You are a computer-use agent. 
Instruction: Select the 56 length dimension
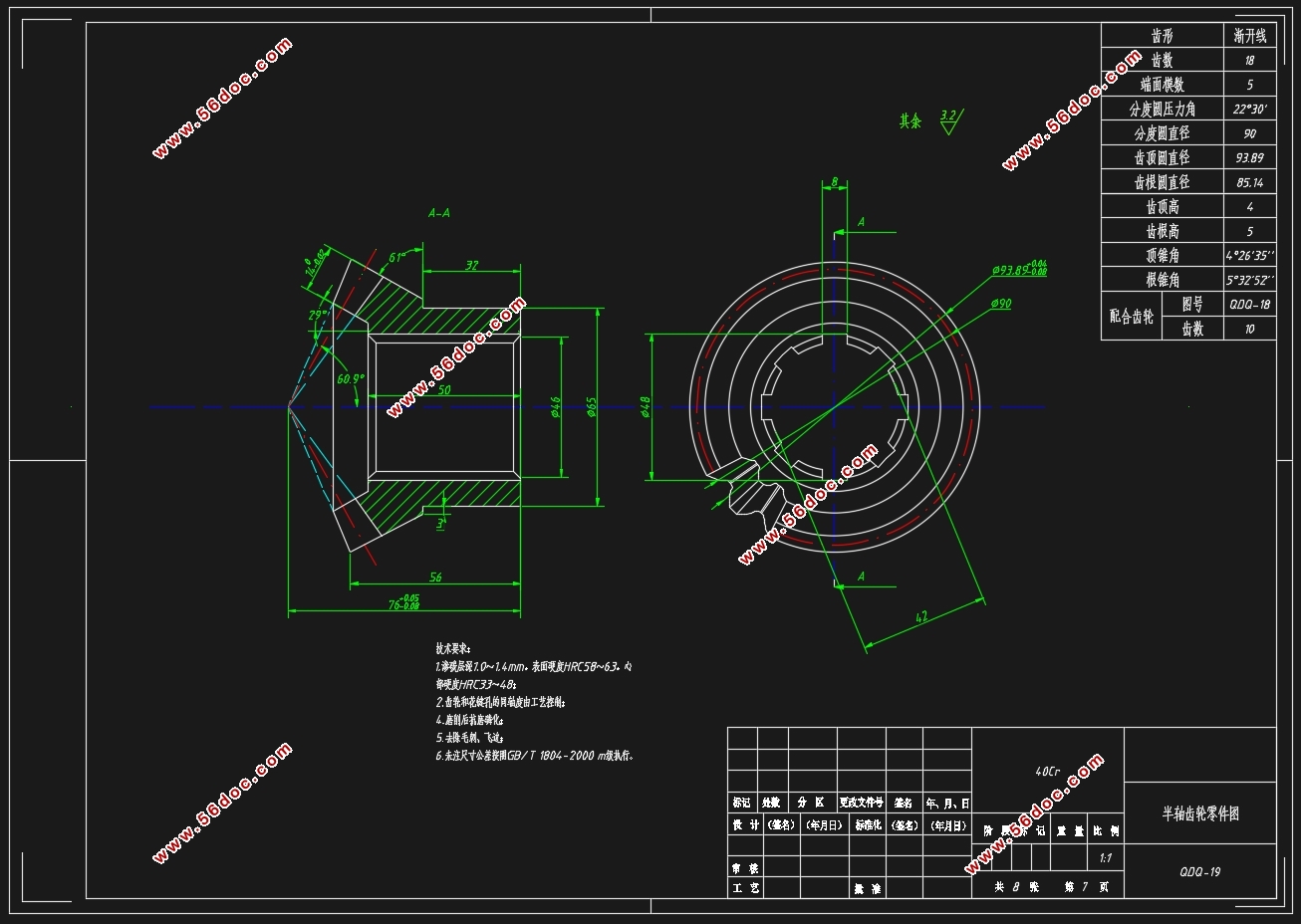pyautogui.click(x=435, y=577)
